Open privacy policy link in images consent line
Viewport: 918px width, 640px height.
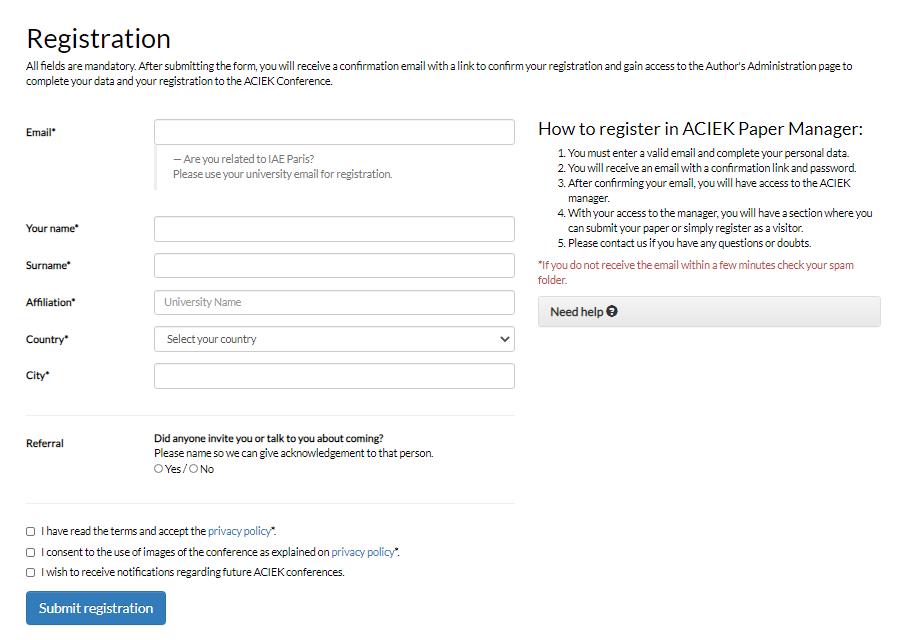[363, 552]
